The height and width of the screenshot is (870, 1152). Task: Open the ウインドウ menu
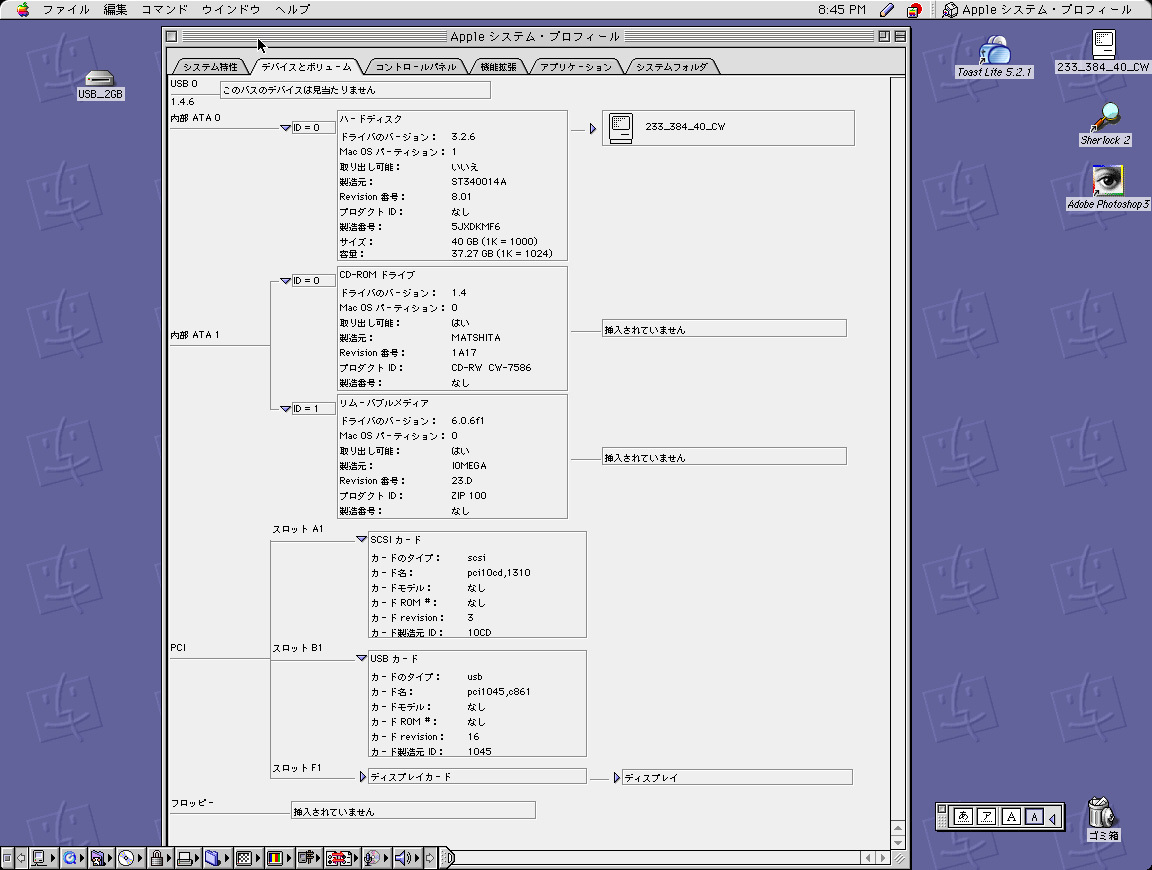click(231, 10)
